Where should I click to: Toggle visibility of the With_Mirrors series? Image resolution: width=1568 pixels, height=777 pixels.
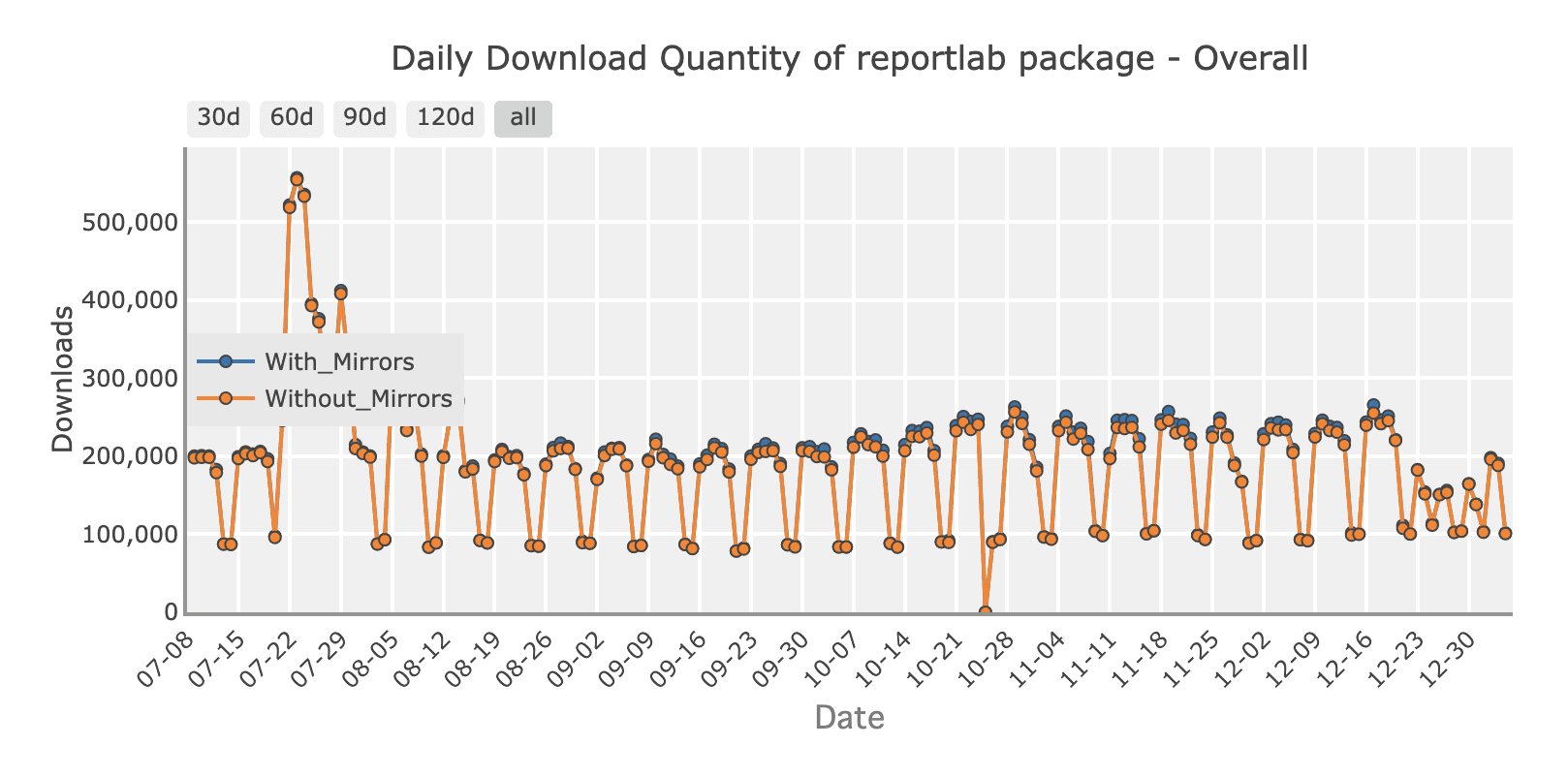[x=337, y=361]
